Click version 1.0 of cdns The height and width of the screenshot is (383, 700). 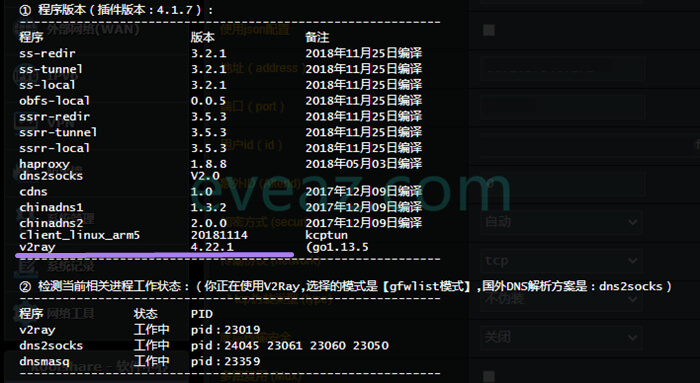click(202, 192)
